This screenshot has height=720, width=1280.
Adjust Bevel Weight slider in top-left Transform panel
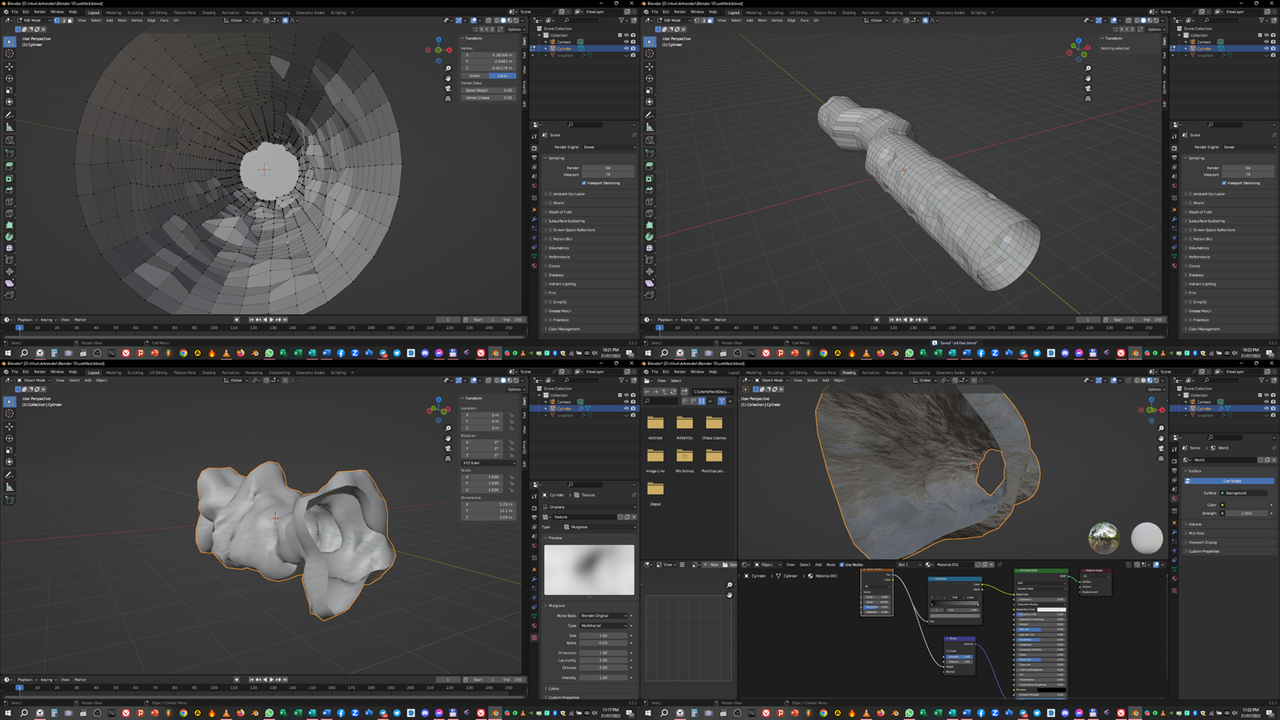(x=488, y=90)
